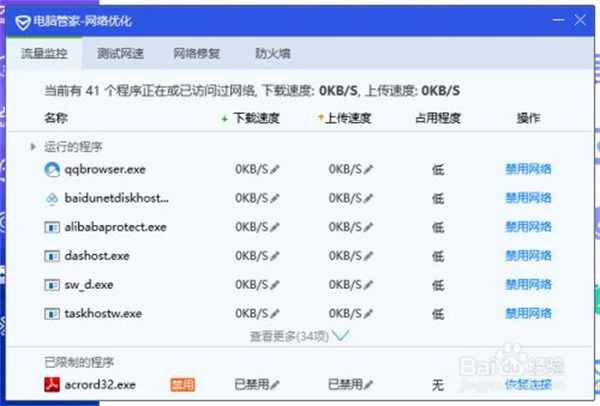Edit upload speed limit for qqbrowser.exe
The image size is (600, 406).
tap(368, 170)
